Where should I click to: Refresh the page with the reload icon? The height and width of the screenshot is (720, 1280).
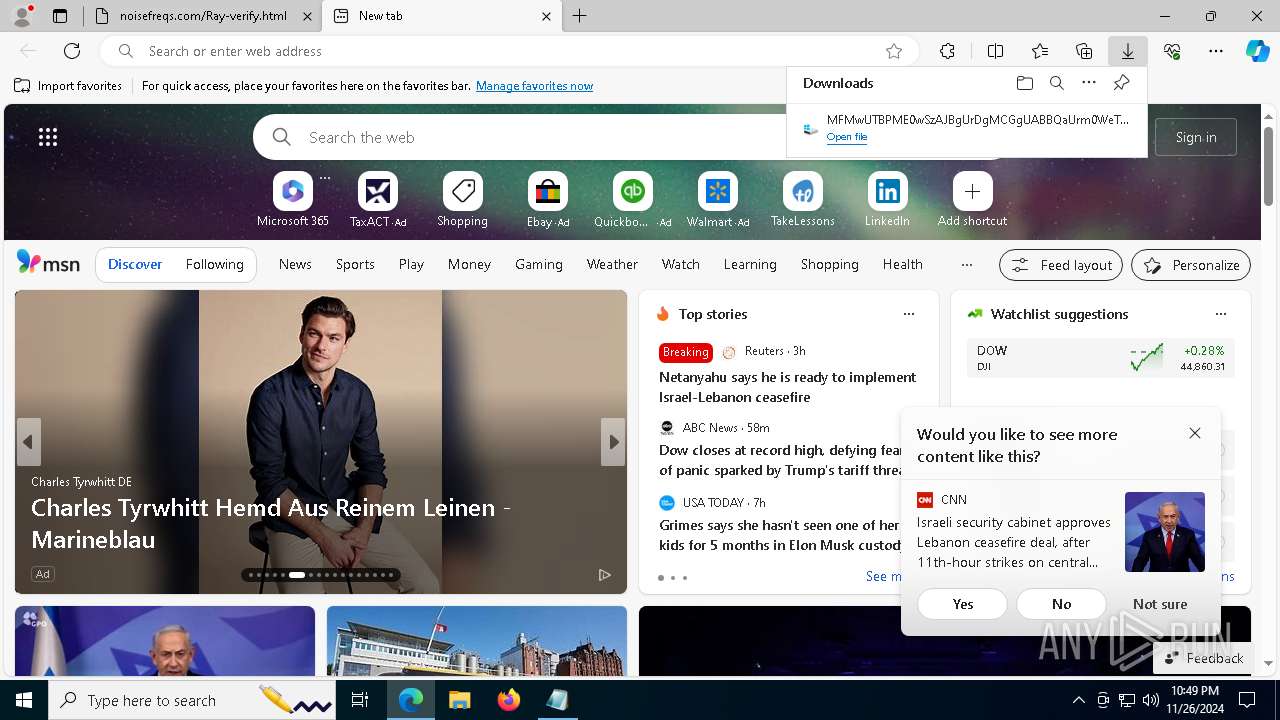click(72, 51)
